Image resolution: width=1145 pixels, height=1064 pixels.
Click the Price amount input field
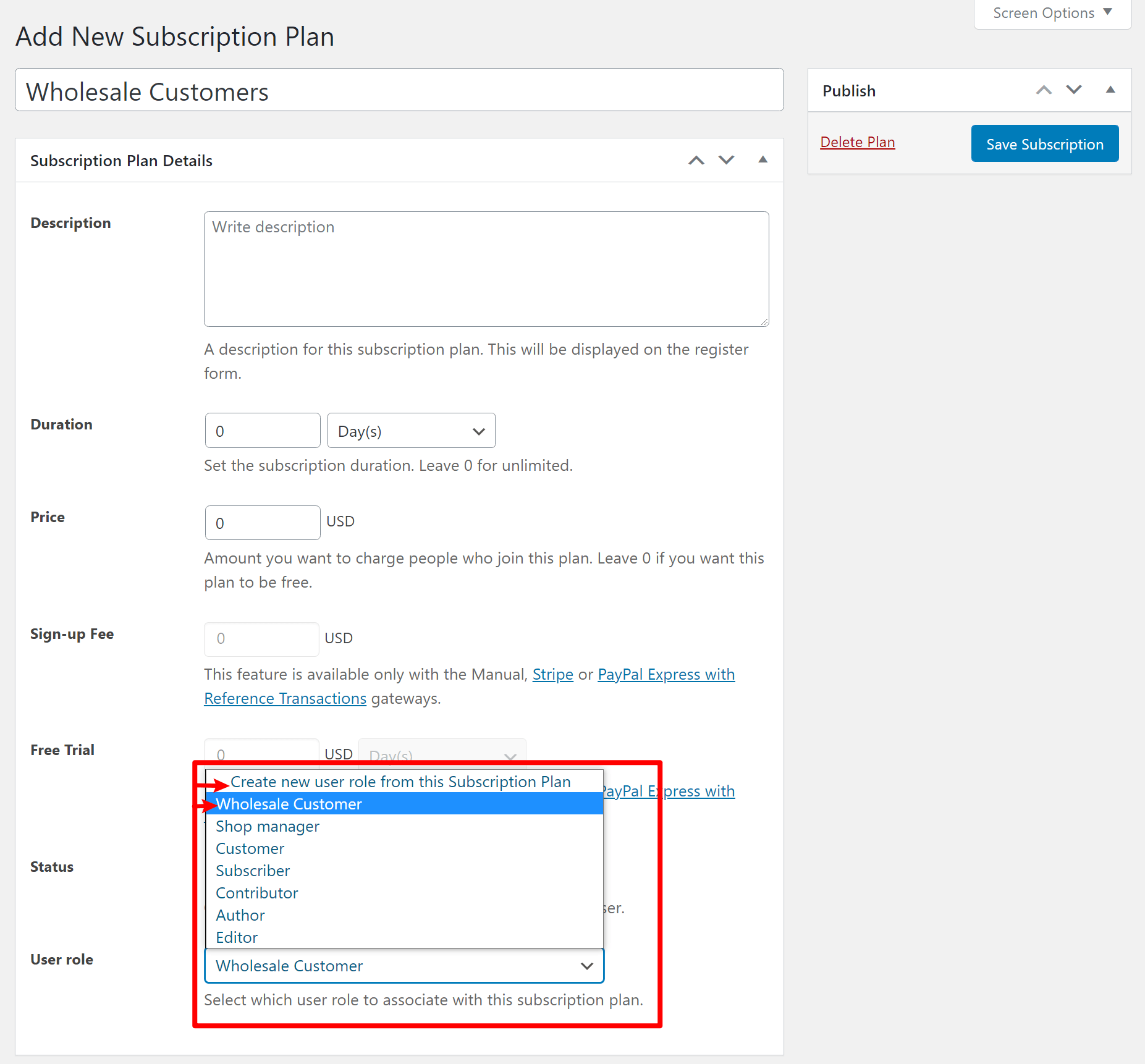point(262,523)
